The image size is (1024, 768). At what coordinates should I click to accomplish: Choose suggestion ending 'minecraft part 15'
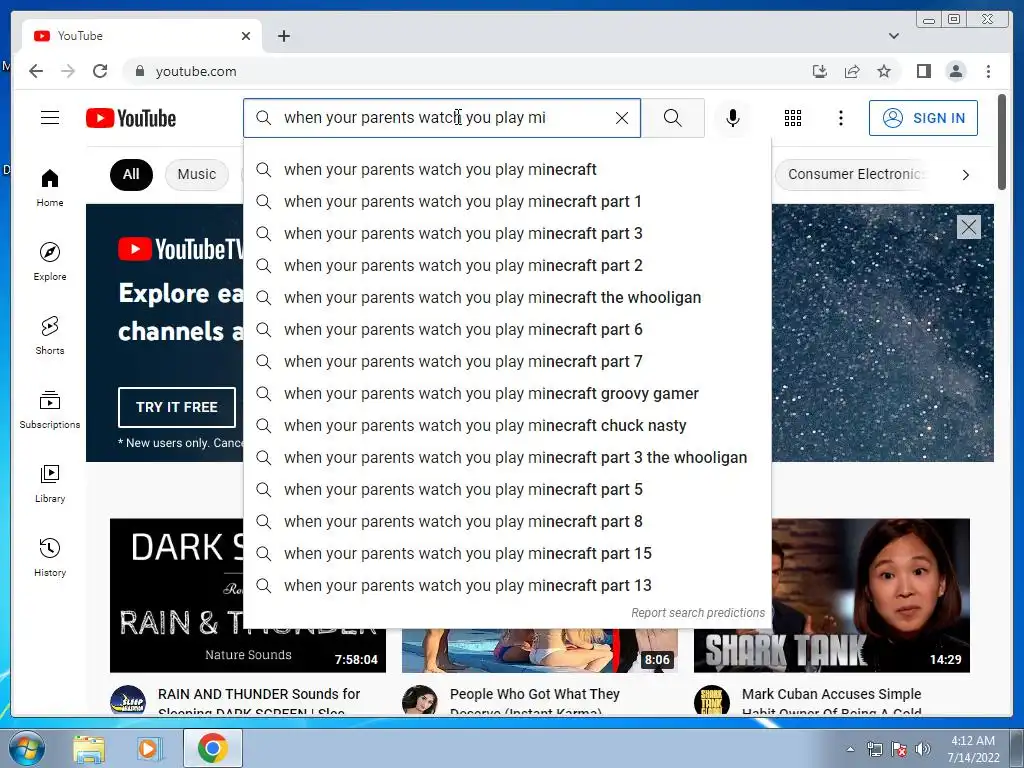[x=507, y=554]
